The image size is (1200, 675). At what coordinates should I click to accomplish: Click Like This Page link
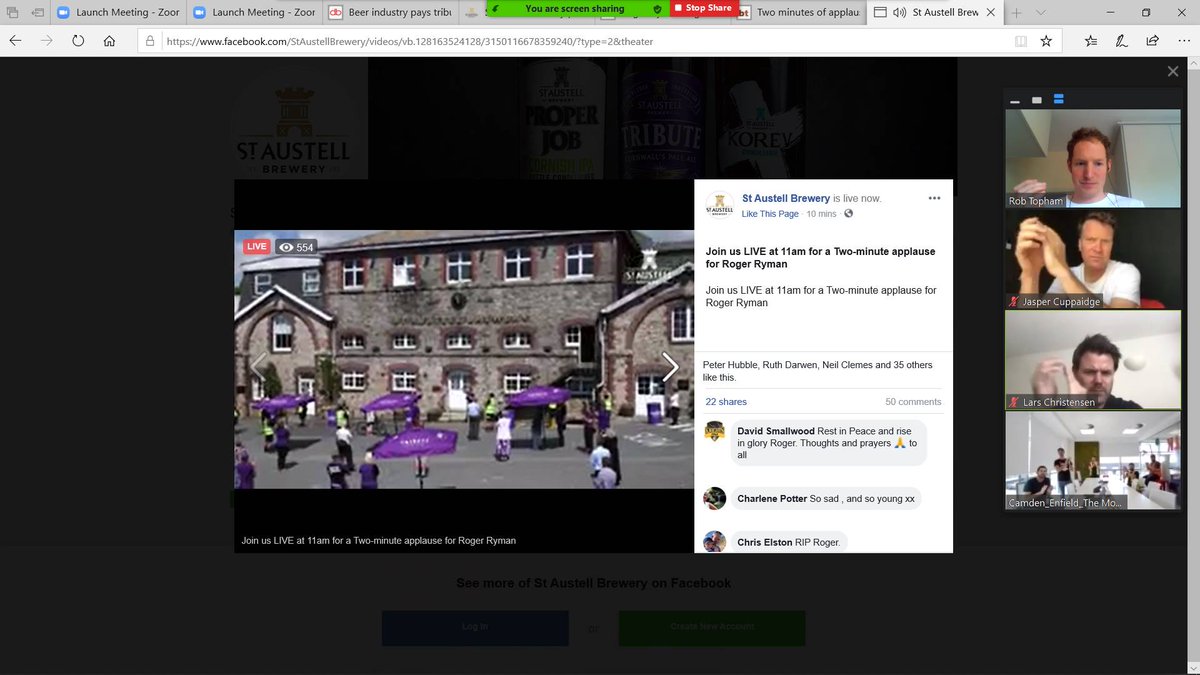[770, 214]
